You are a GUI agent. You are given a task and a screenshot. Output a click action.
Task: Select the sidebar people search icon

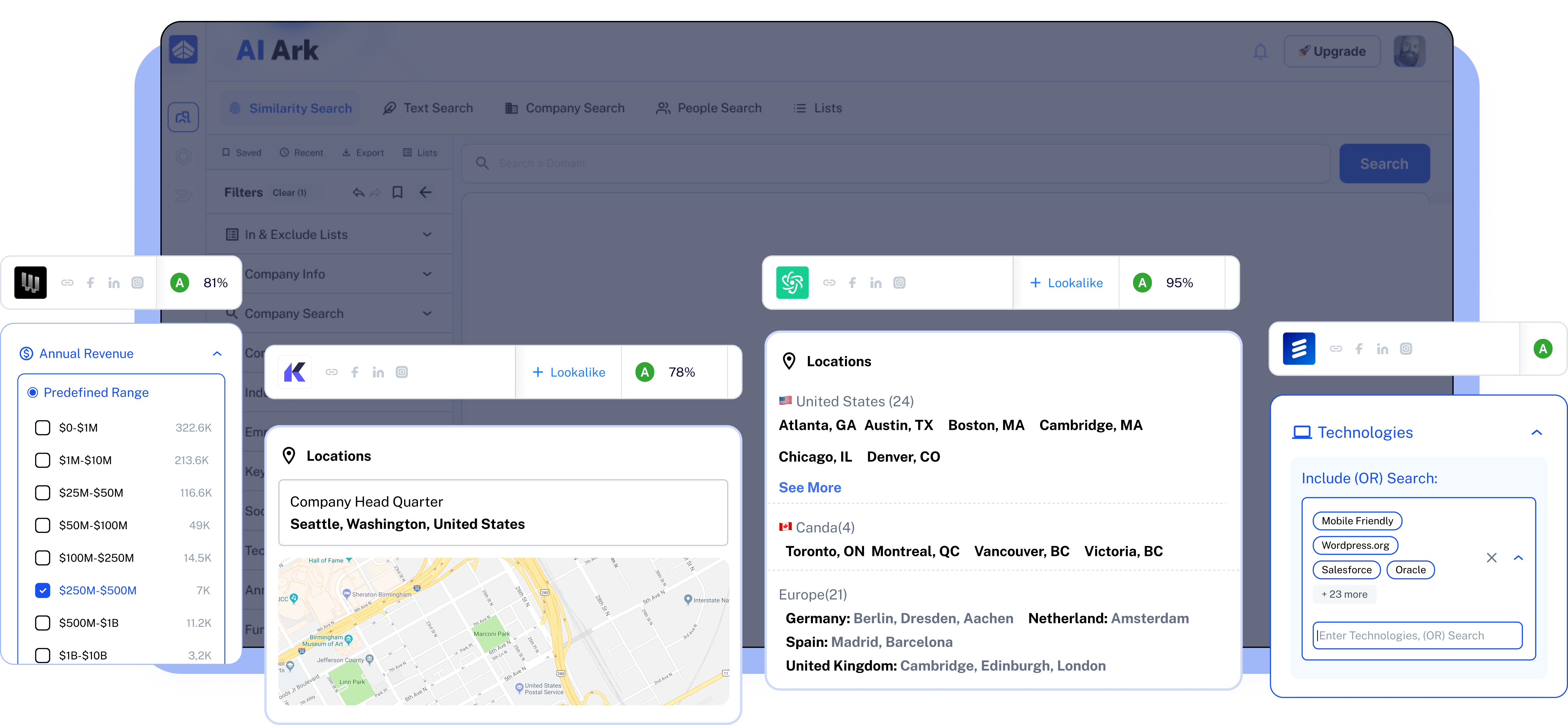[183, 117]
